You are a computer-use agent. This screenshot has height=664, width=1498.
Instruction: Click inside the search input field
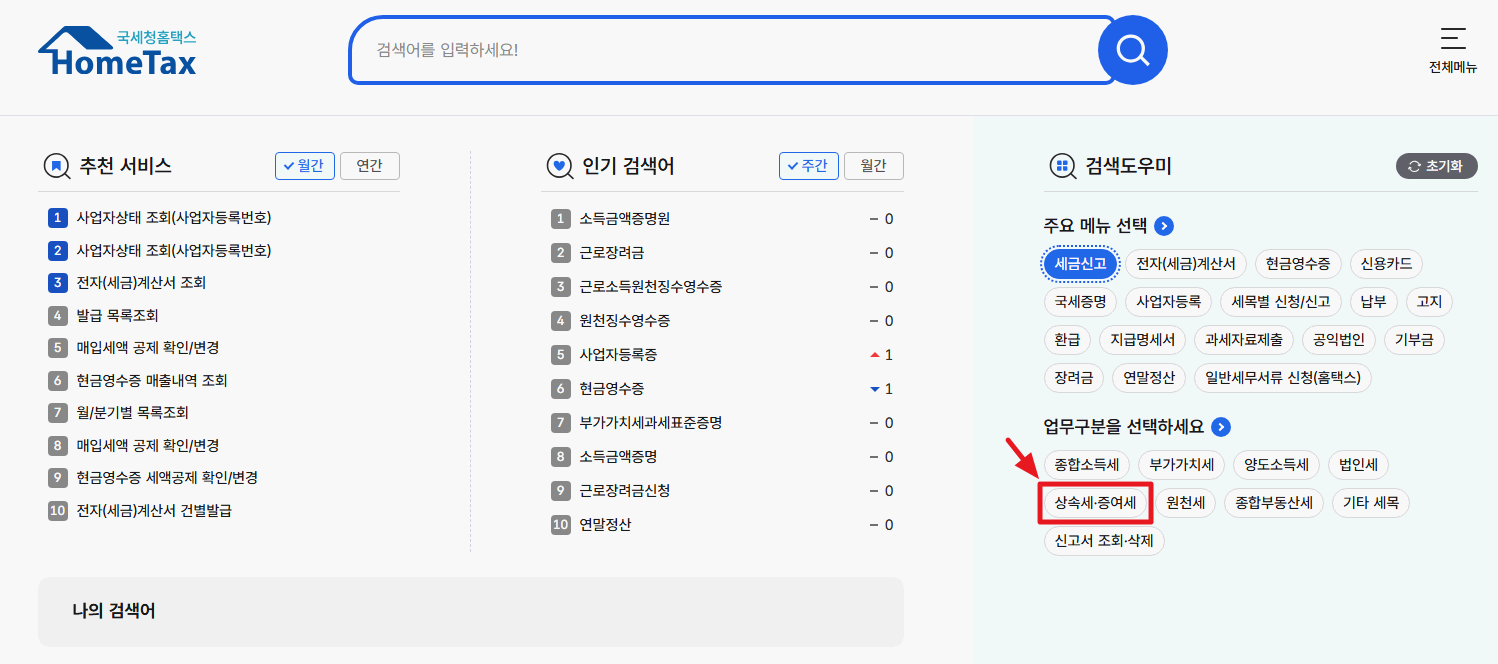click(700, 48)
